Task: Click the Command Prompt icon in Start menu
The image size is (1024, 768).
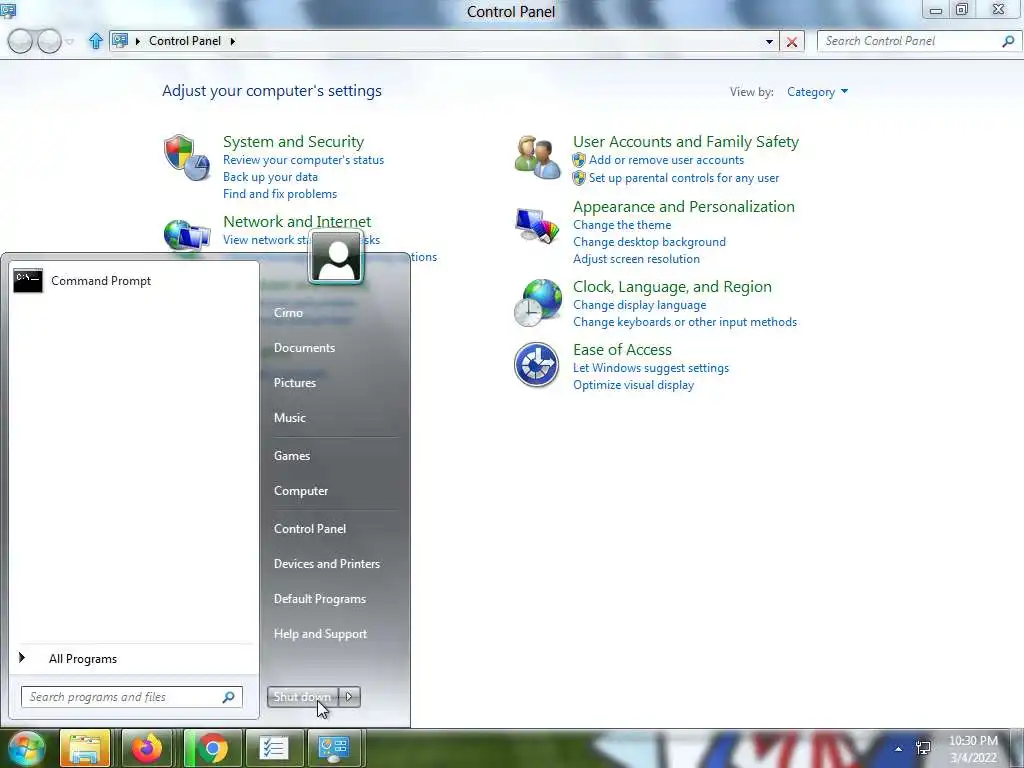Action: tap(28, 281)
